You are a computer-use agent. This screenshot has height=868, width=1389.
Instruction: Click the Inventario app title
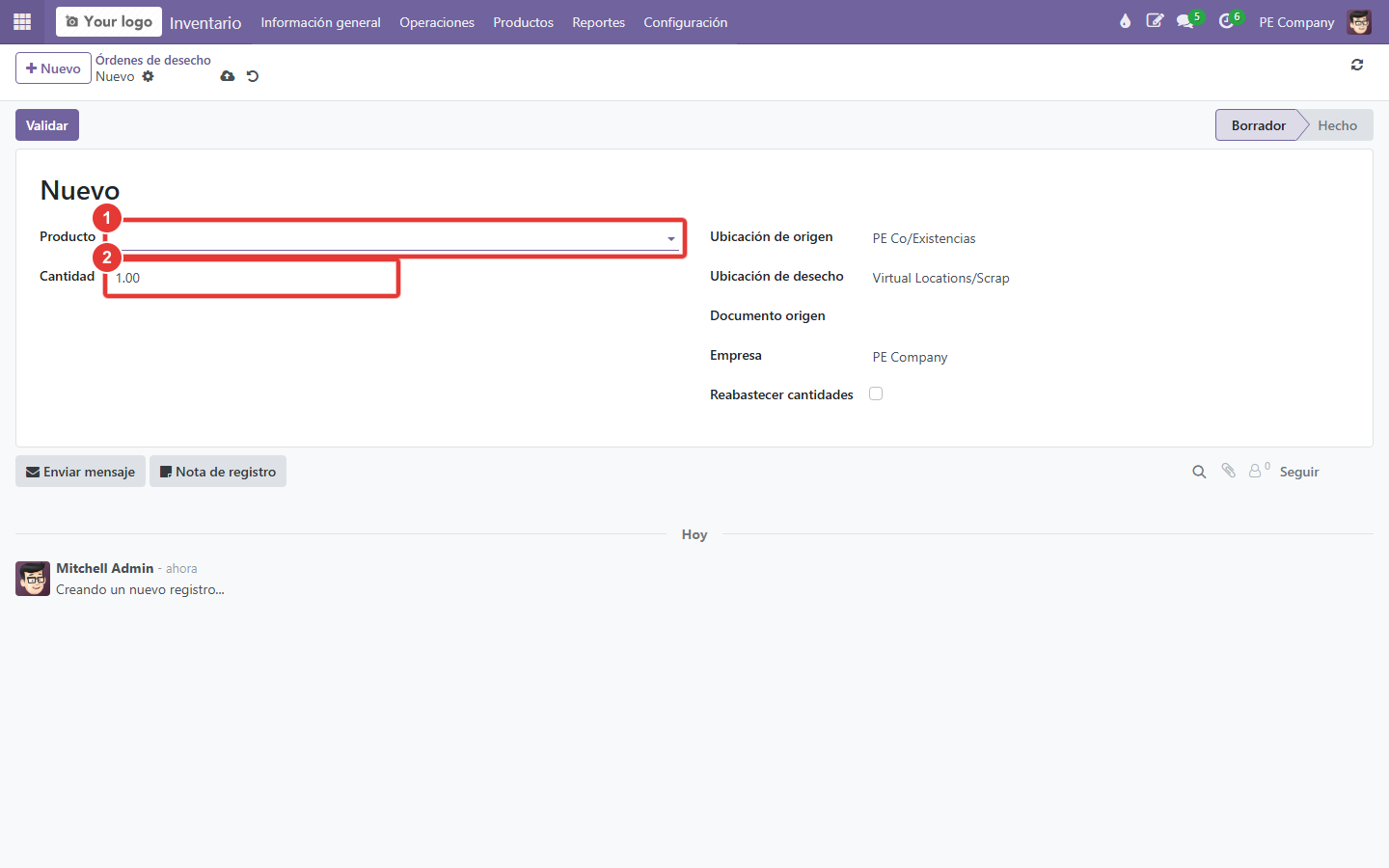205,22
